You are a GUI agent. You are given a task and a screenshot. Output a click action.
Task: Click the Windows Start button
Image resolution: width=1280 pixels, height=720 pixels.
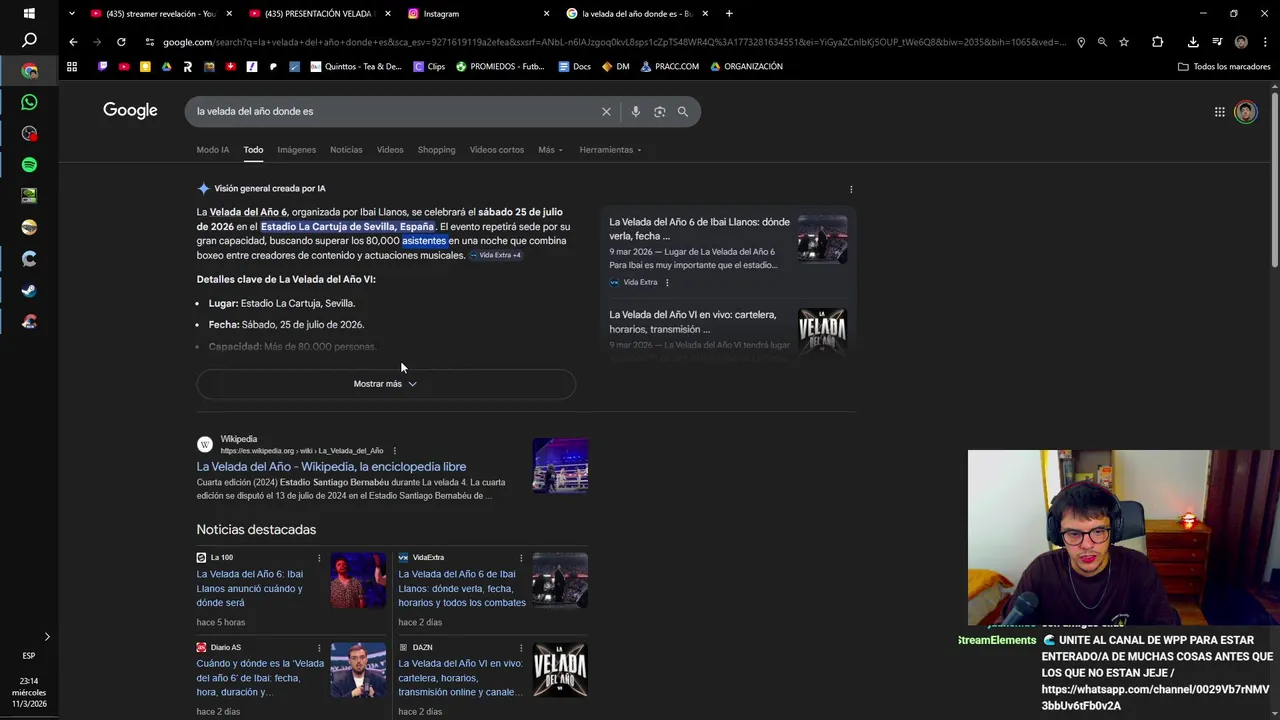tap(29, 13)
